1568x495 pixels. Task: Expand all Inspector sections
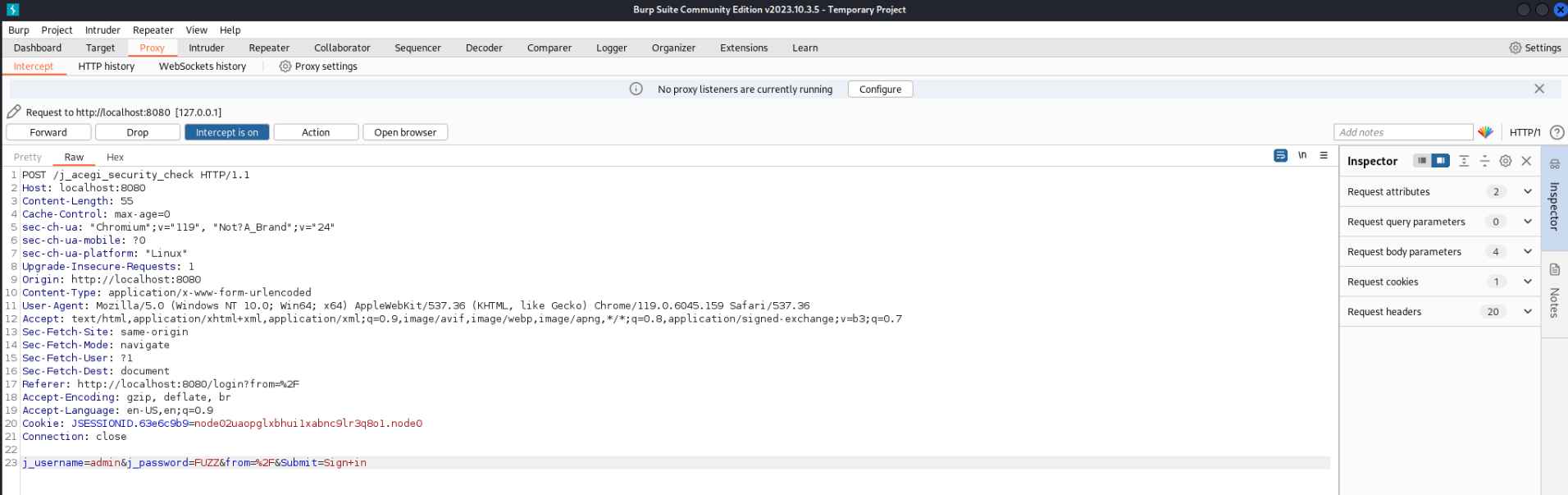1464,161
